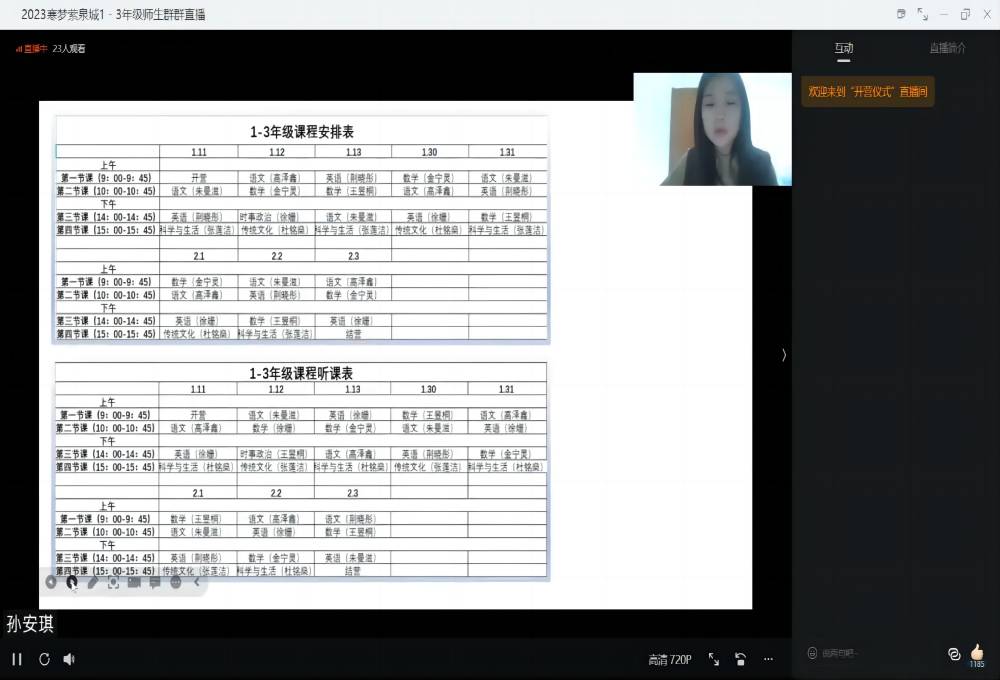Click the link icon beside the like button
Image resolution: width=1000 pixels, height=680 pixels.
(953, 653)
